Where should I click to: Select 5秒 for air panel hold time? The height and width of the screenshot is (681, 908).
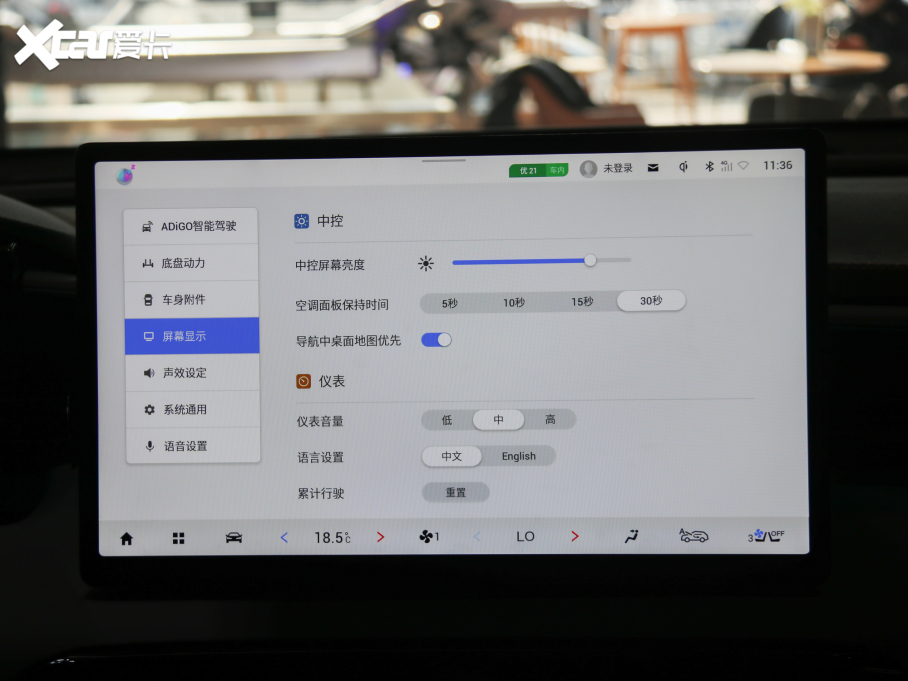click(x=449, y=302)
